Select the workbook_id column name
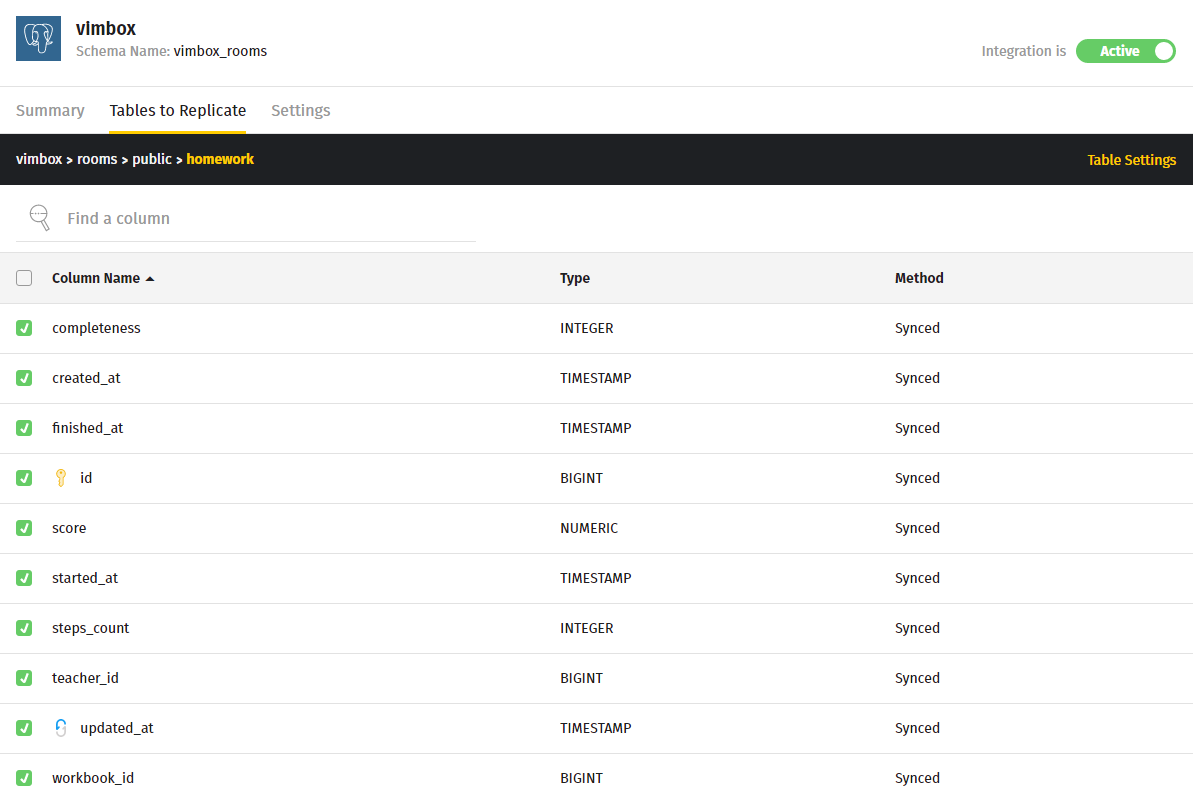1193x803 pixels. click(93, 778)
